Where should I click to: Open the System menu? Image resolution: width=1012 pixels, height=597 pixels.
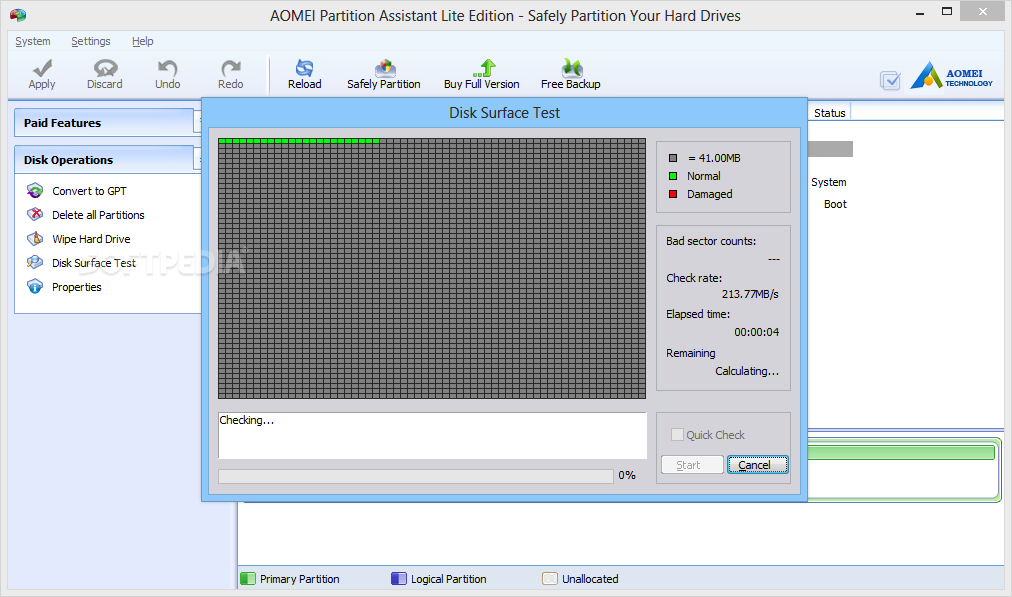tap(33, 41)
